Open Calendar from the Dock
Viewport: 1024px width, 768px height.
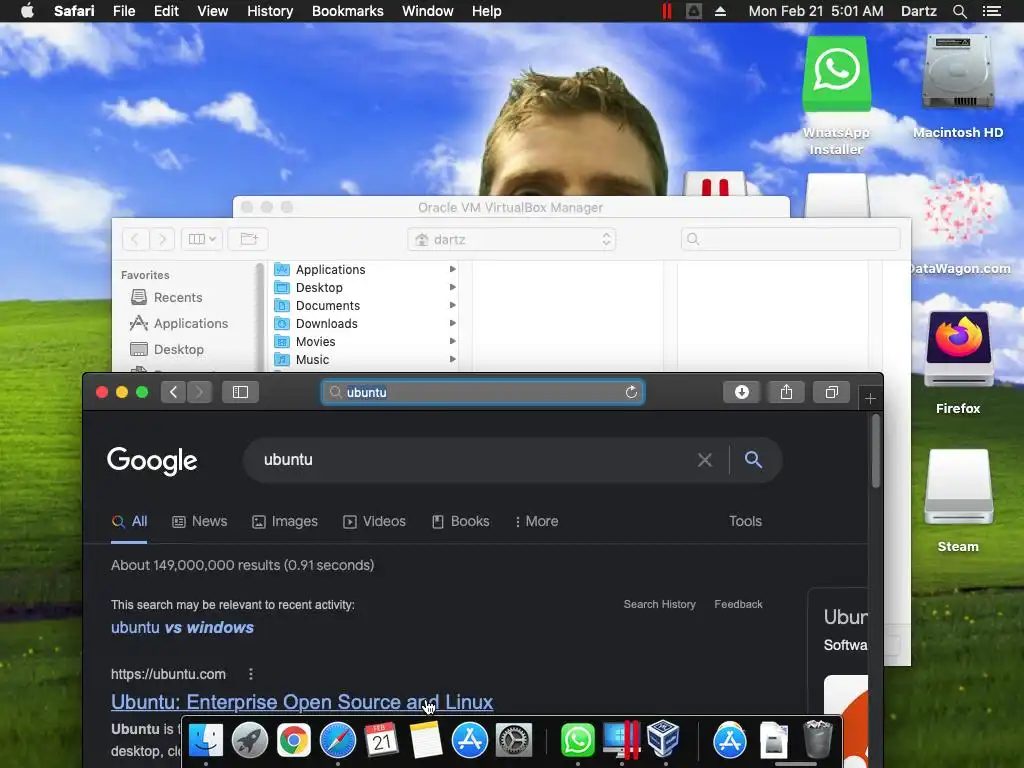tap(381, 740)
